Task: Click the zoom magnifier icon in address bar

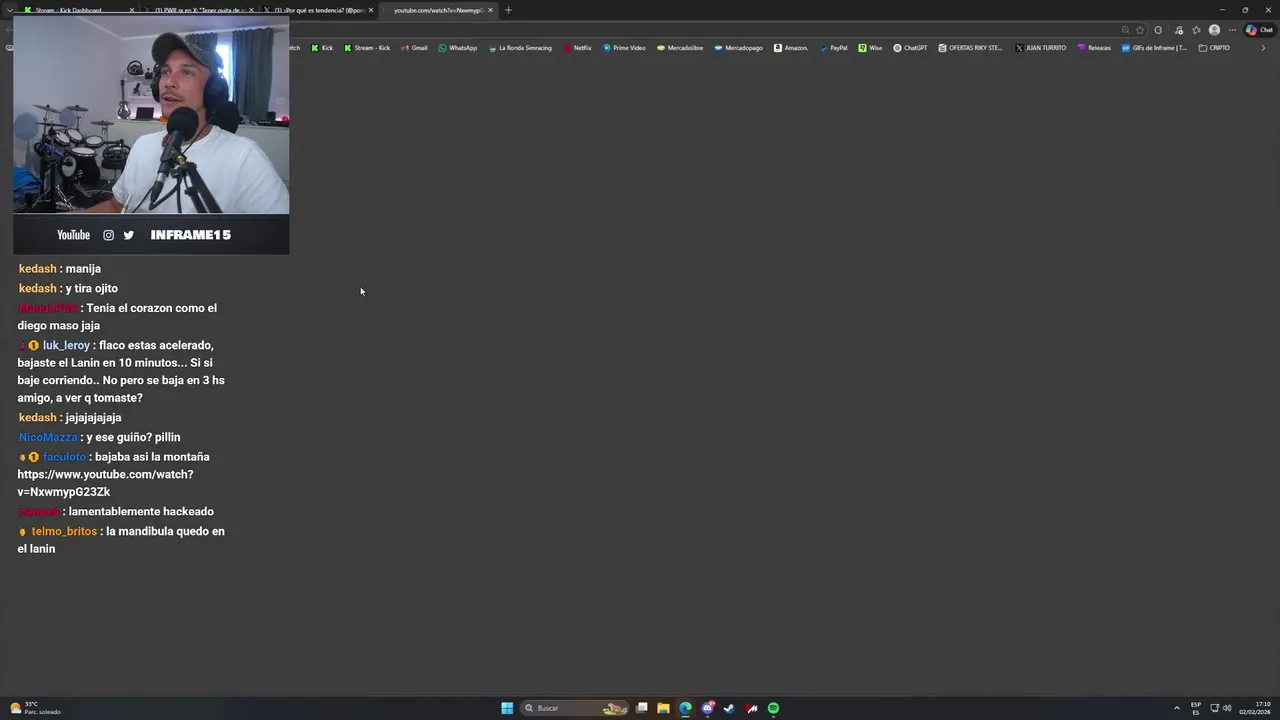Action: [x=1125, y=30]
